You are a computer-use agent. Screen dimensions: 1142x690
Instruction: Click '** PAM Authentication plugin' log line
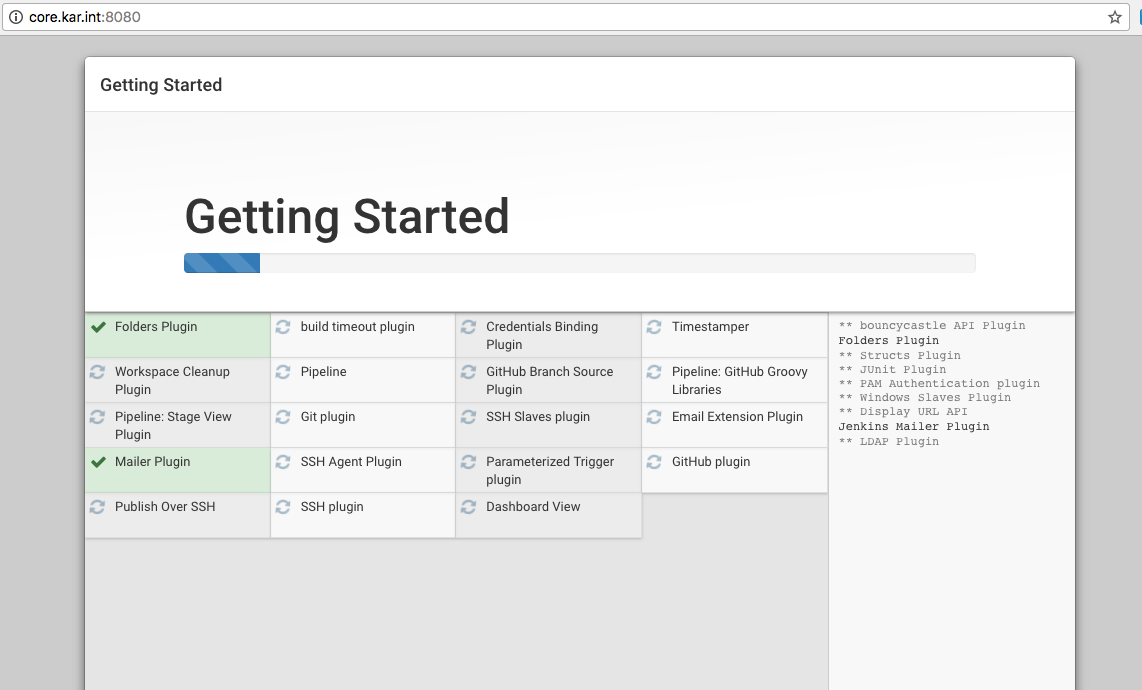pyautogui.click(x=939, y=383)
